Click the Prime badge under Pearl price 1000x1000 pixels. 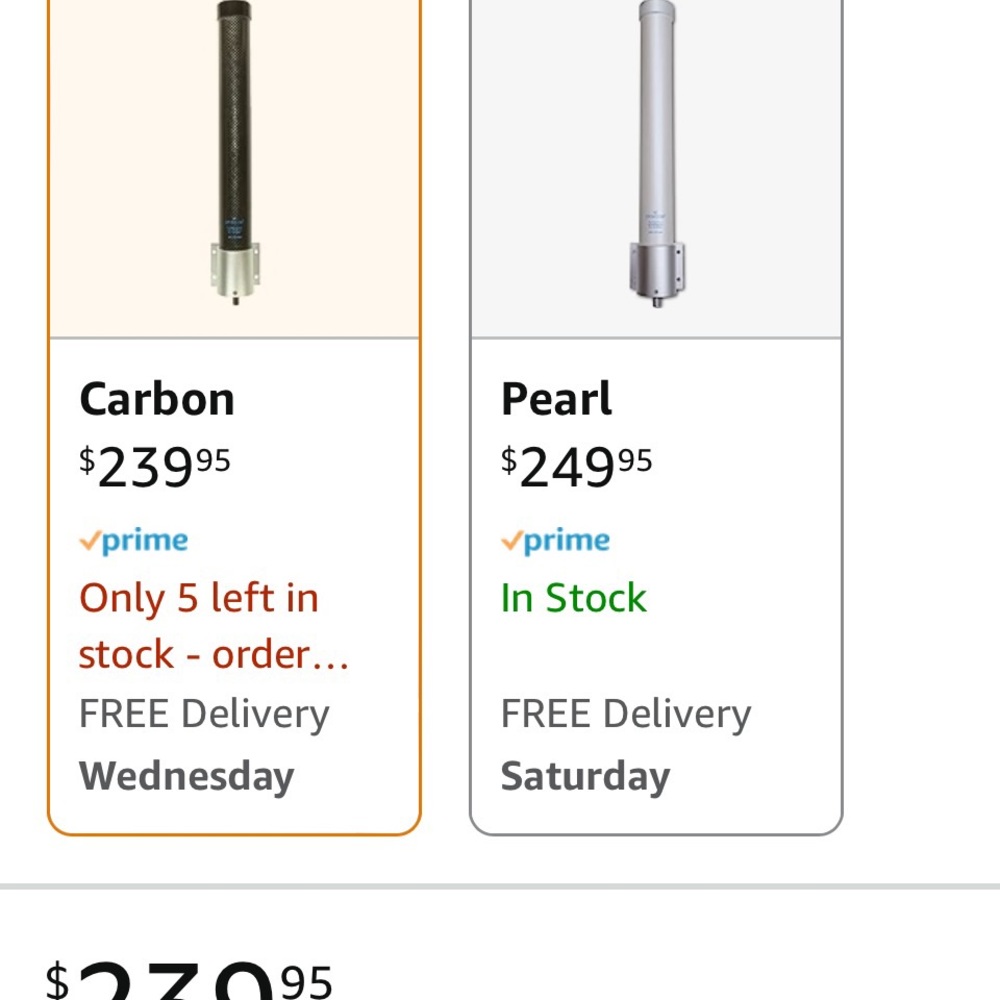click(556, 541)
